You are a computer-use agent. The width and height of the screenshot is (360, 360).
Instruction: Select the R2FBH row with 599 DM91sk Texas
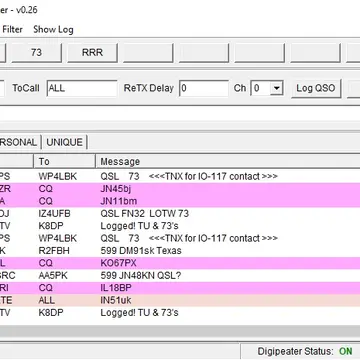(180, 251)
